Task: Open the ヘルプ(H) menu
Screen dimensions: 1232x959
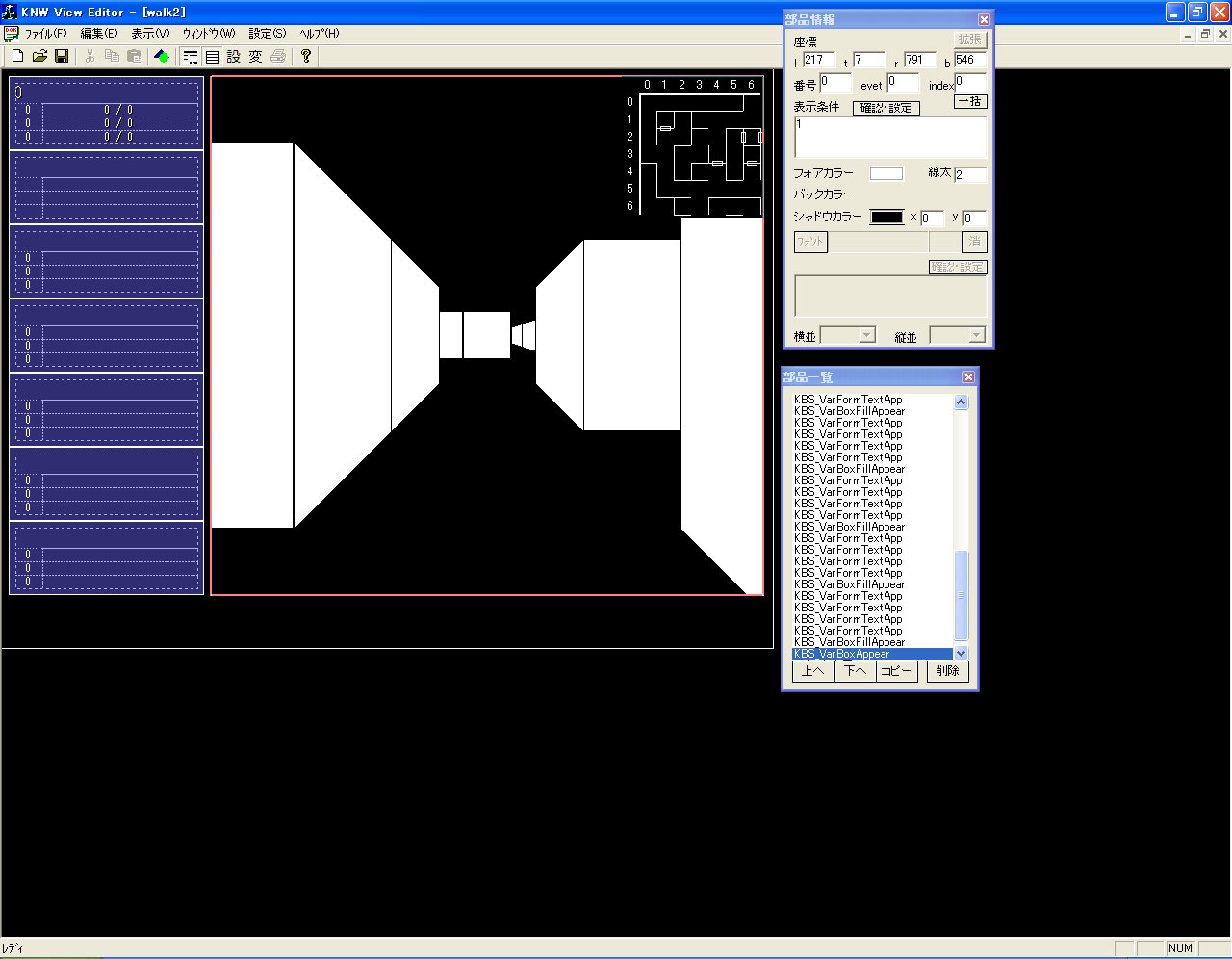Action: [x=319, y=34]
